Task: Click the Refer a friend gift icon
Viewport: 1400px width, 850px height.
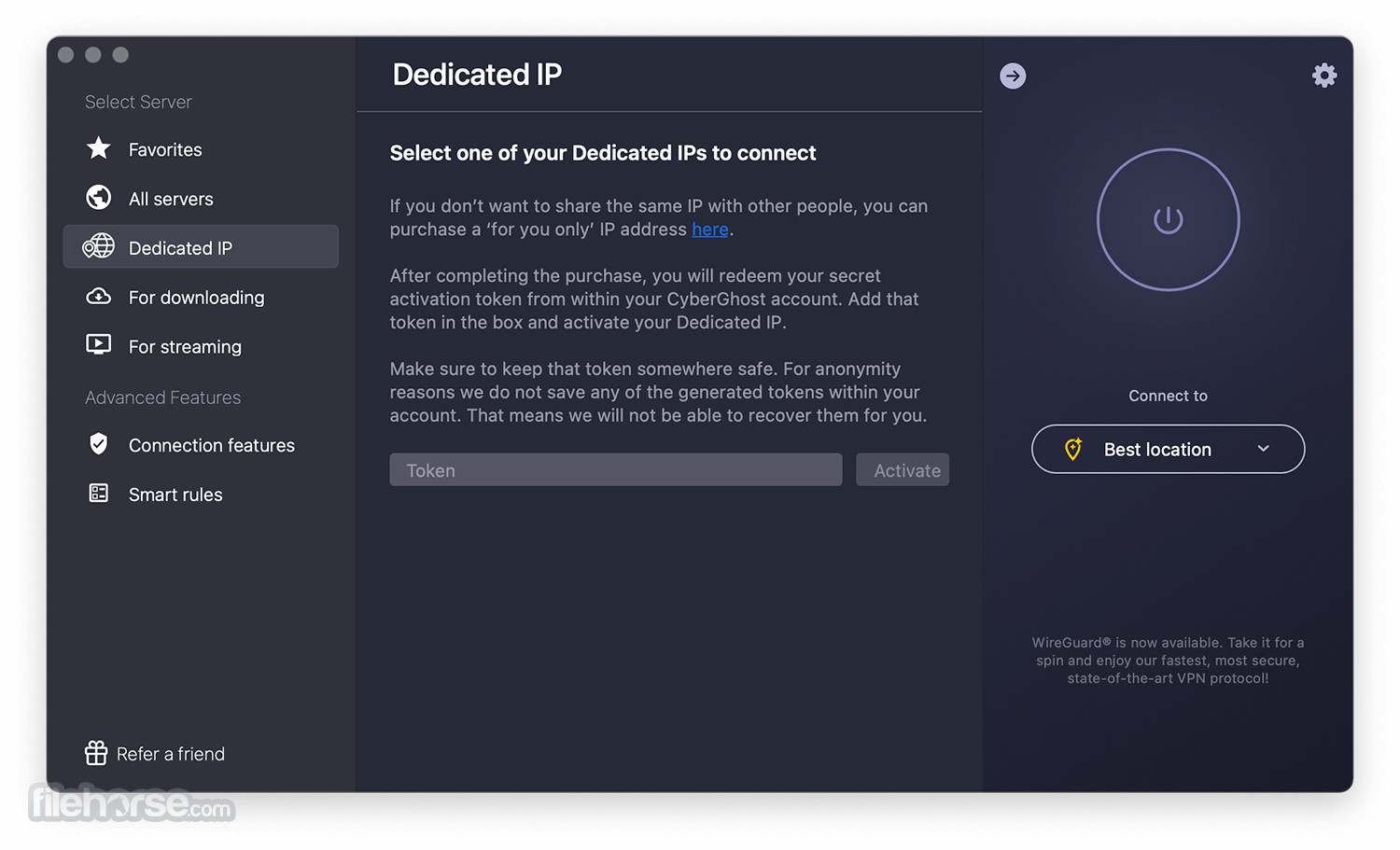Action: click(96, 753)
